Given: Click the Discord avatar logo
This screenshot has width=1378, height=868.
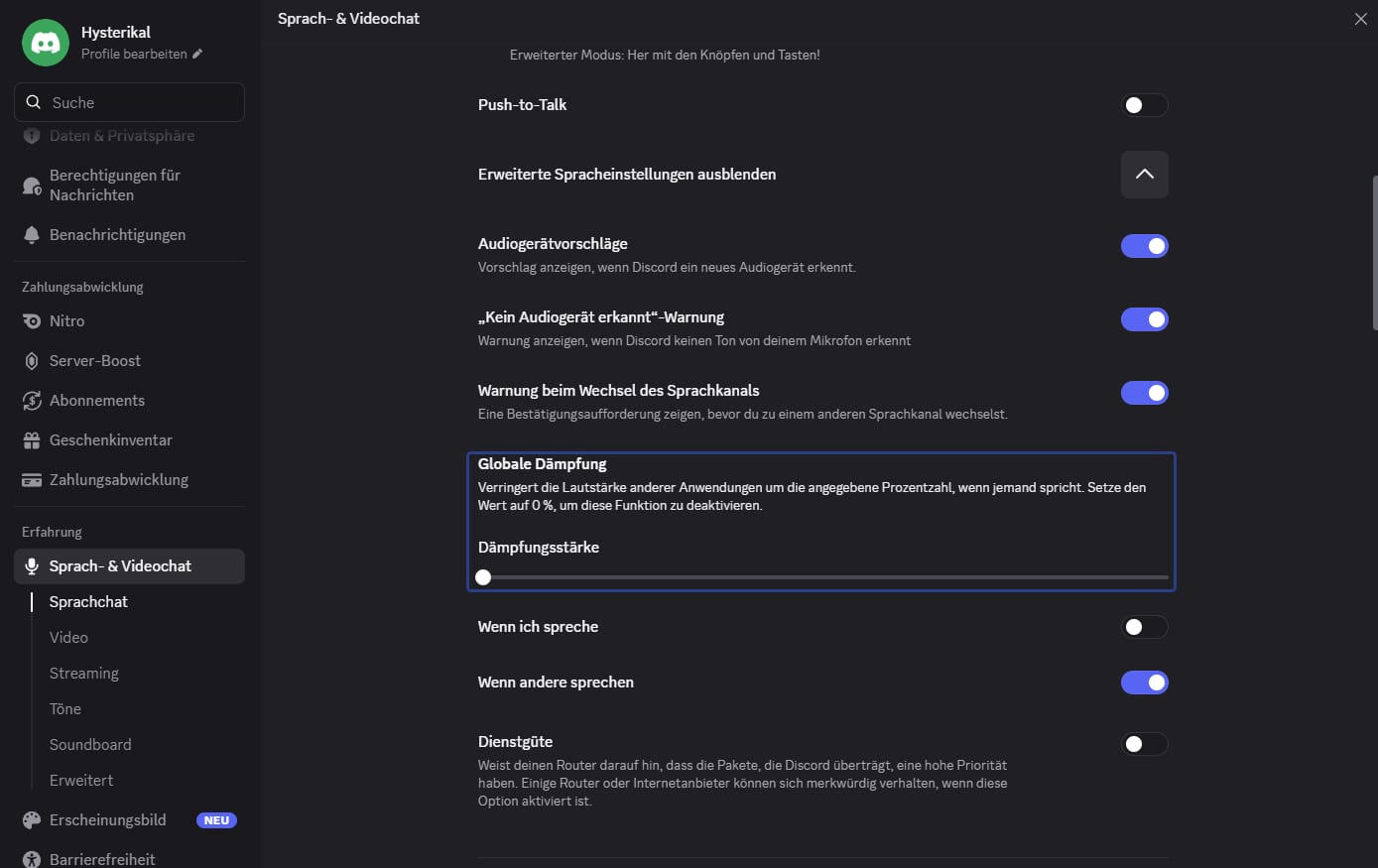Looking at the screenshot, I should tap(46, 43).
